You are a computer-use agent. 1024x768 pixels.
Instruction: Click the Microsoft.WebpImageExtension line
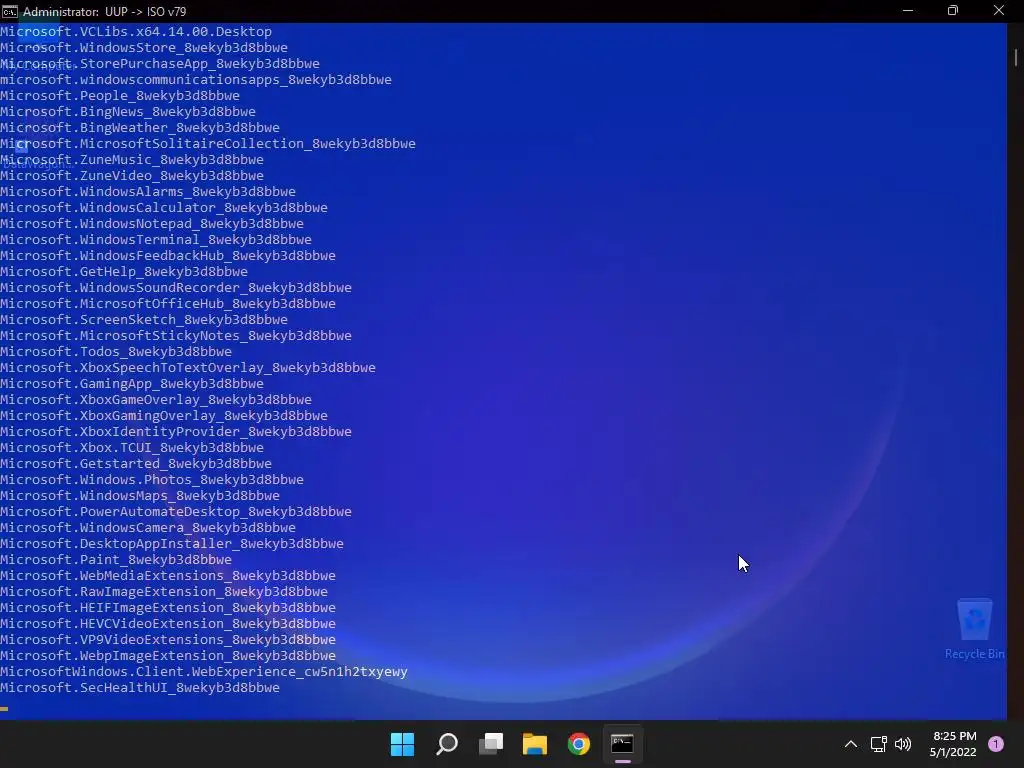click(168, 656)
